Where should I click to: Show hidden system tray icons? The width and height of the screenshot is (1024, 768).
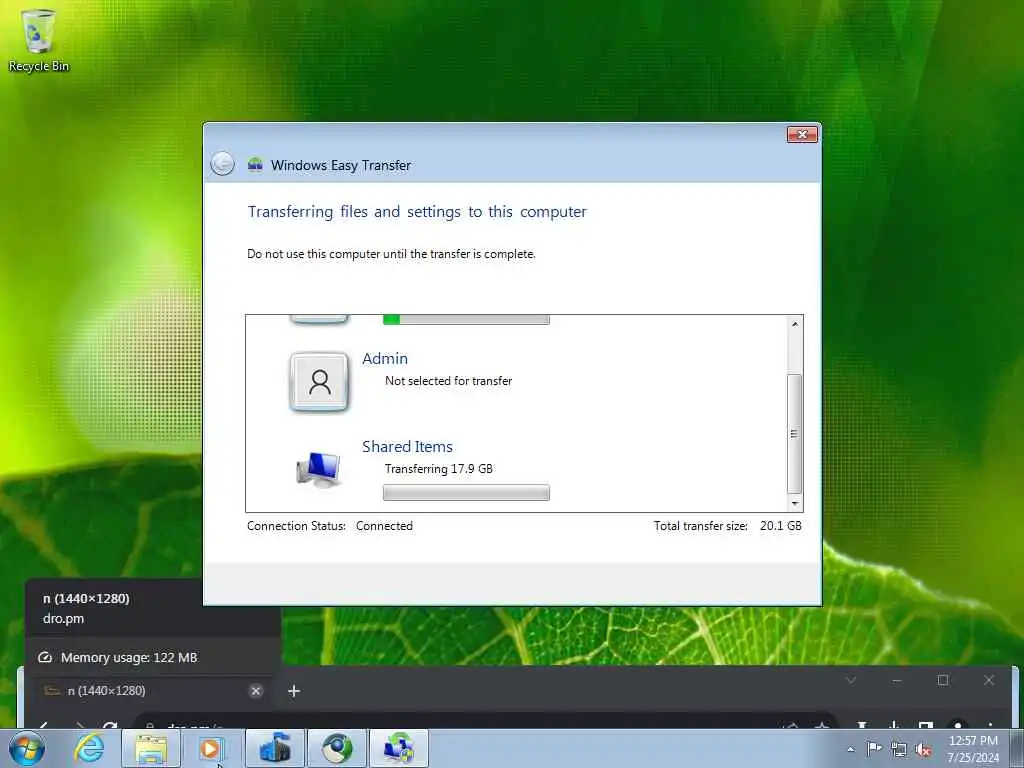[850, 749]
